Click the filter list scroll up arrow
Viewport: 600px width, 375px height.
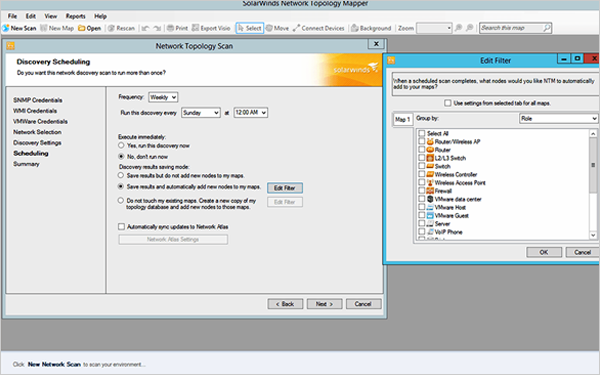tap(593, 133)
